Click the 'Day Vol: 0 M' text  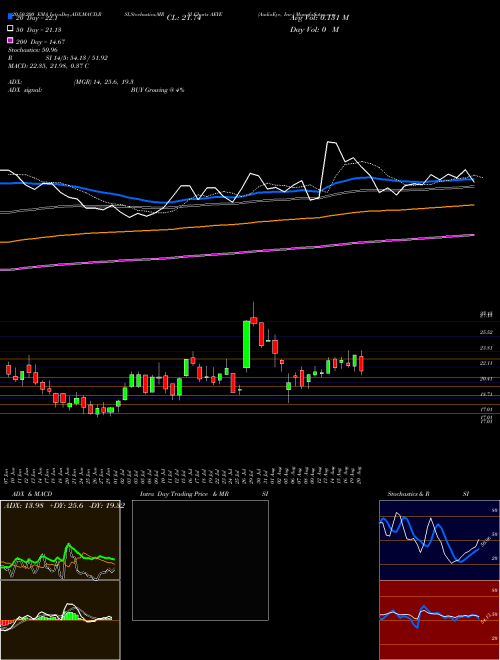pyautogui.click(x=314, y=29)
